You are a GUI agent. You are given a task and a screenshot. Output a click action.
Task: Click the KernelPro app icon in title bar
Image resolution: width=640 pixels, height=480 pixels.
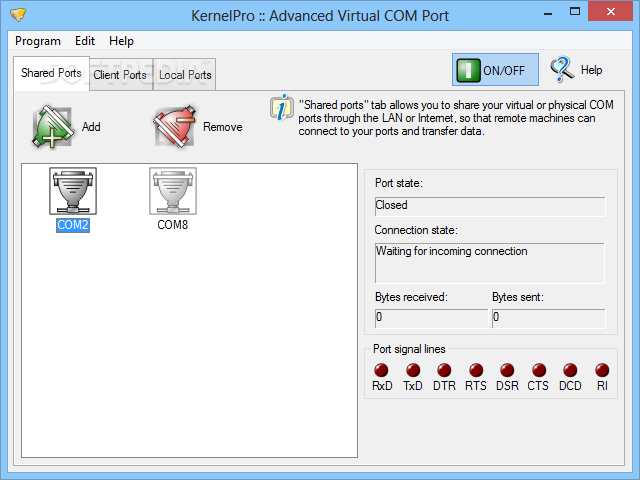pyautogui.click(x=18, y=16)
